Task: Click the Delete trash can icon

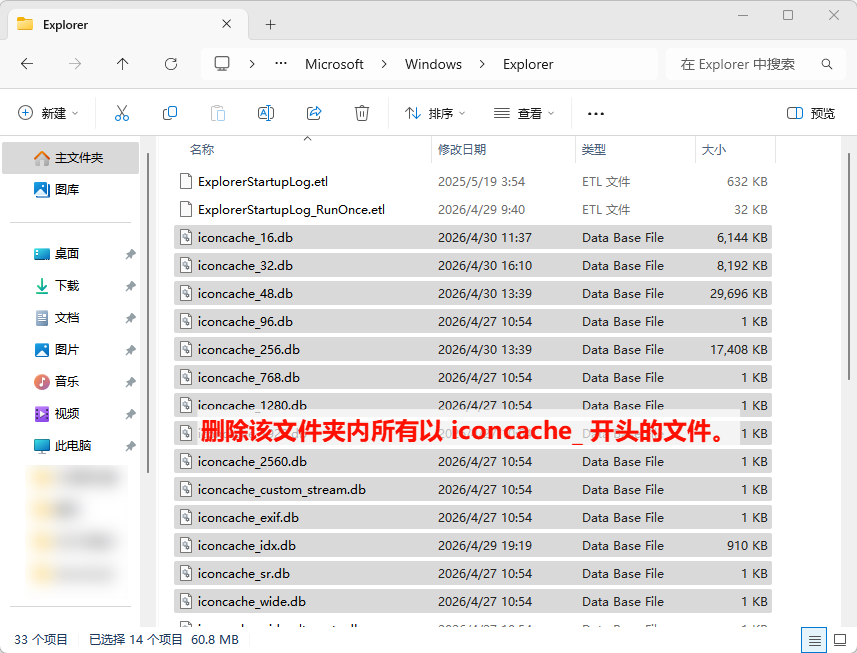Action: click(x=362, y=113)
